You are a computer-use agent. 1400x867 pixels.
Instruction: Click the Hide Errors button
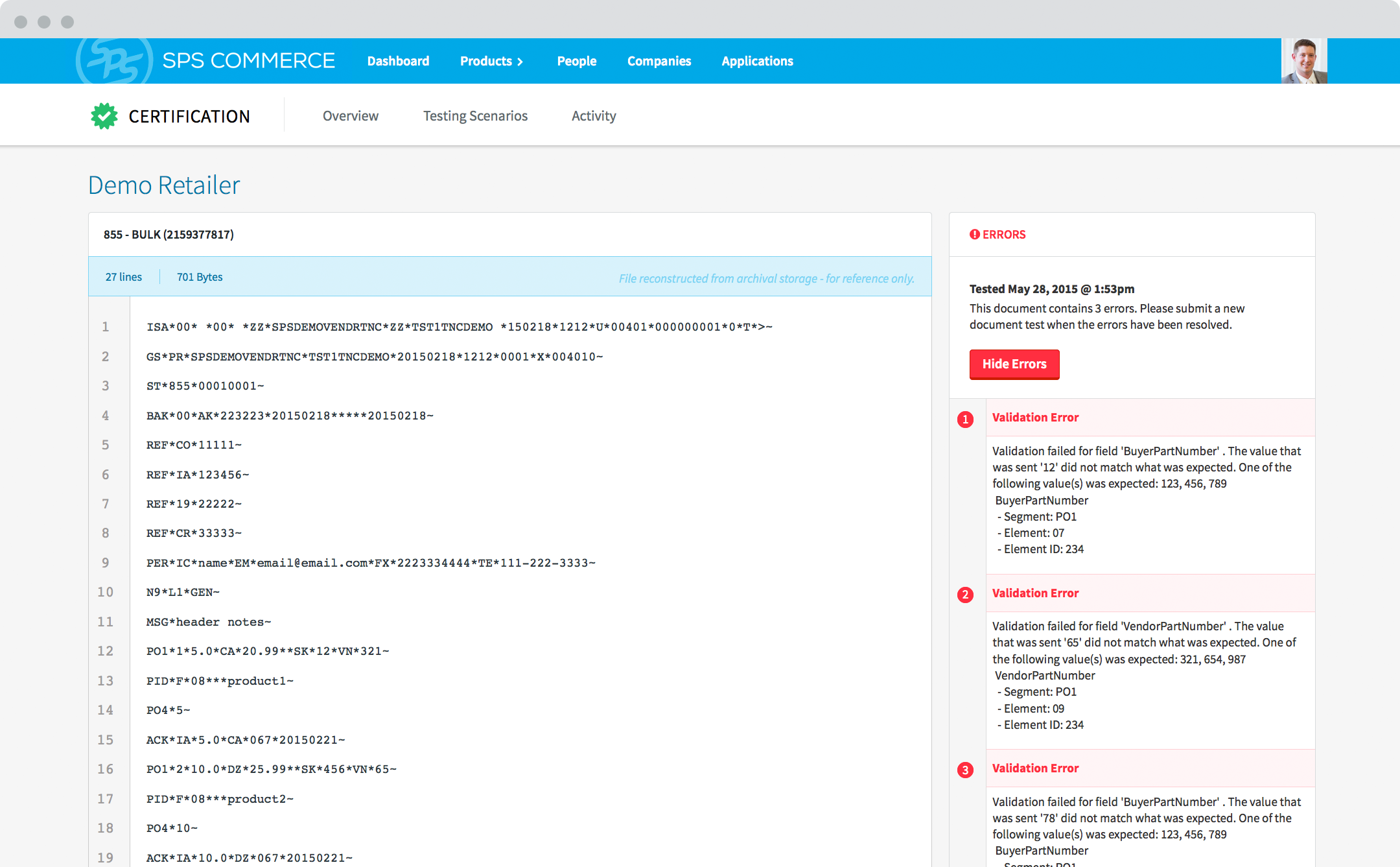point(1014,364)
